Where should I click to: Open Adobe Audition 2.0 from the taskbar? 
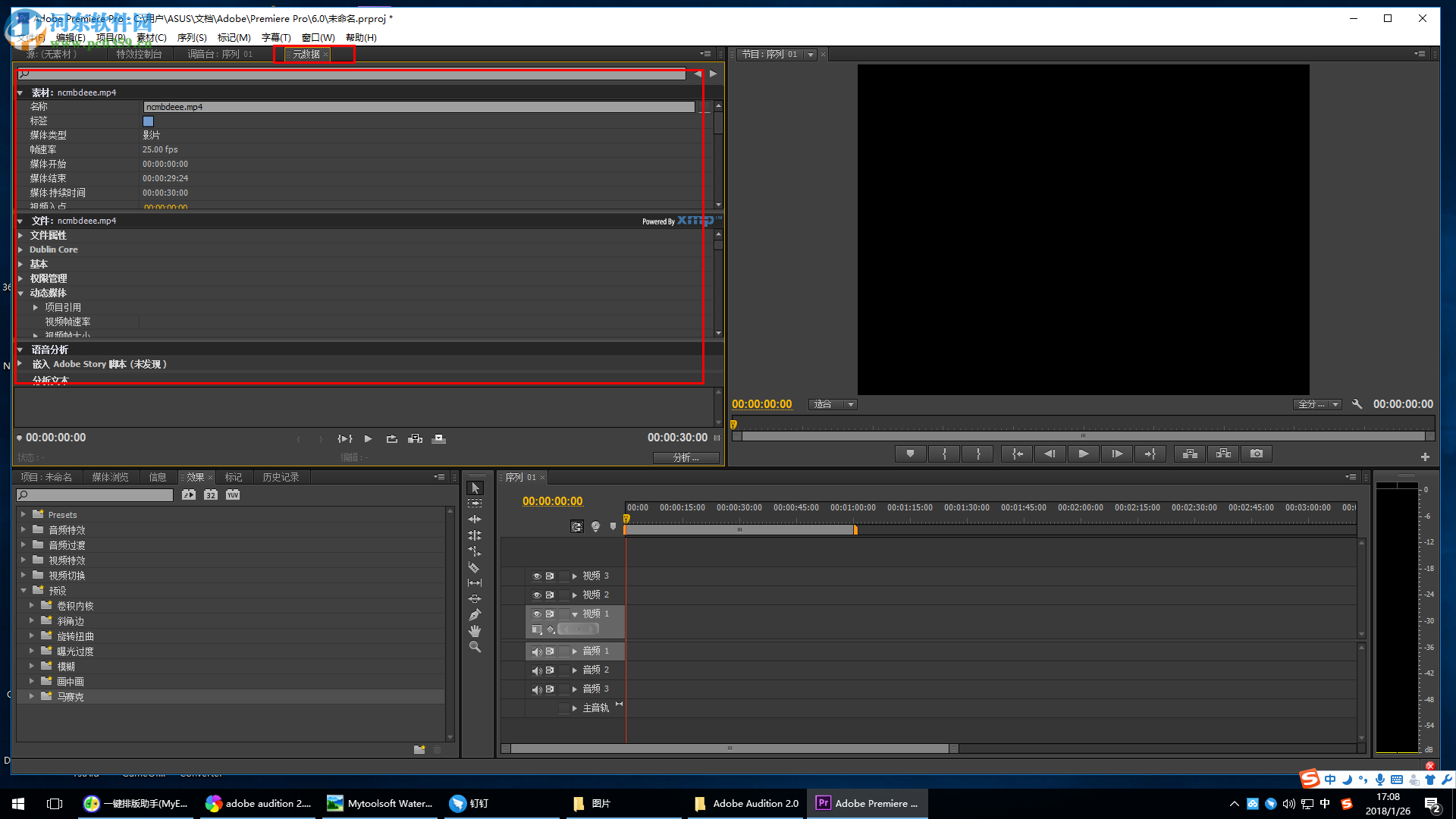click(x=745, y=803)
